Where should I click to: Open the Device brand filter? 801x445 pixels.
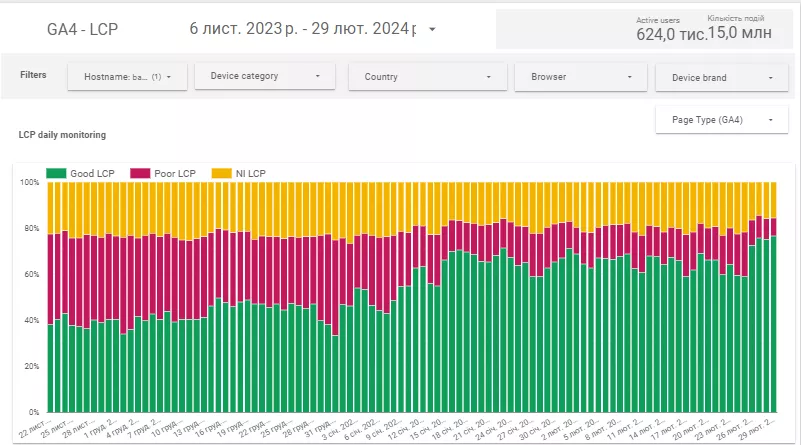coord(722,78)
